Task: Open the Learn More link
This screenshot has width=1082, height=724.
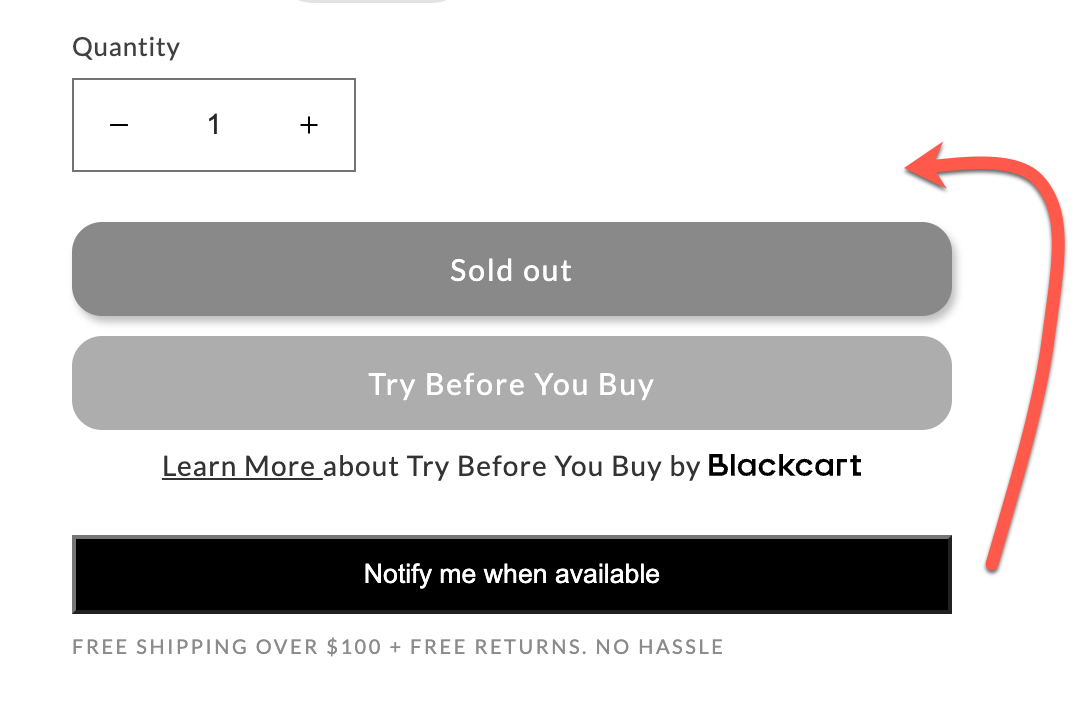Action: click(241, 467)
